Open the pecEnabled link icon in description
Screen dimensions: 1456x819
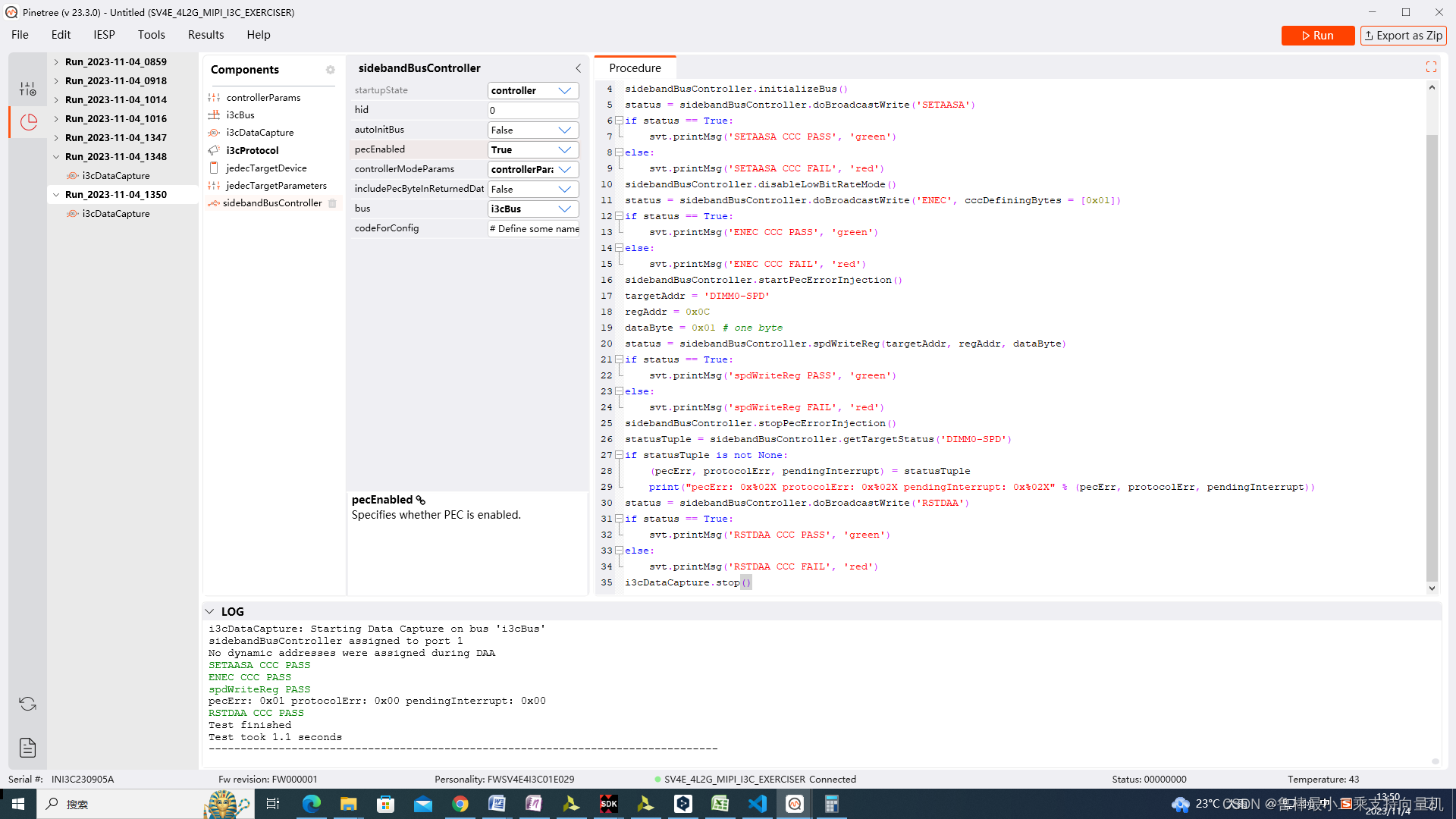click(421, 500)
